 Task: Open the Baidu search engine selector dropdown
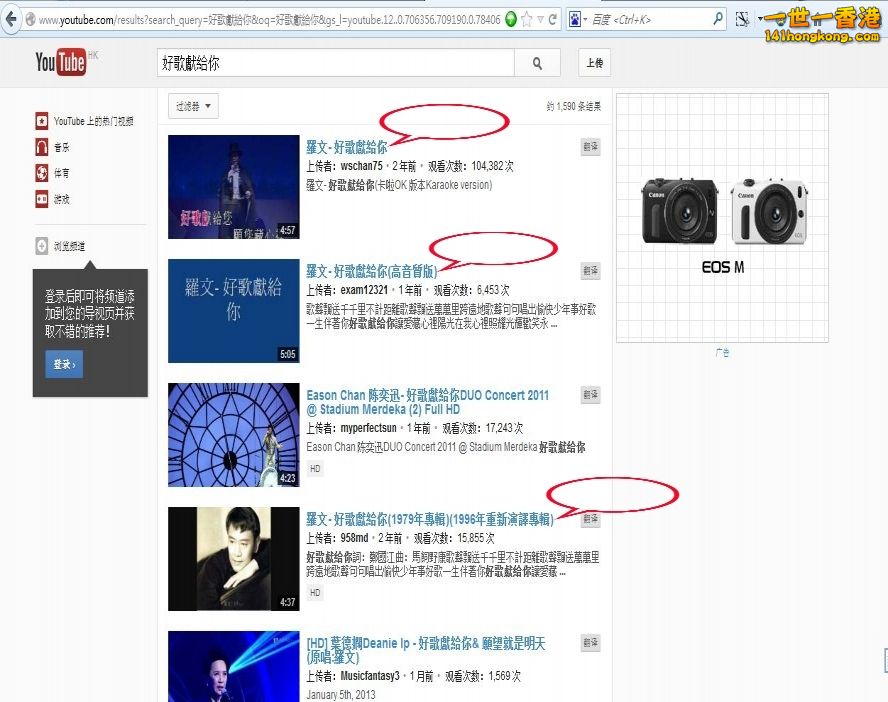(x=578, y=19)
